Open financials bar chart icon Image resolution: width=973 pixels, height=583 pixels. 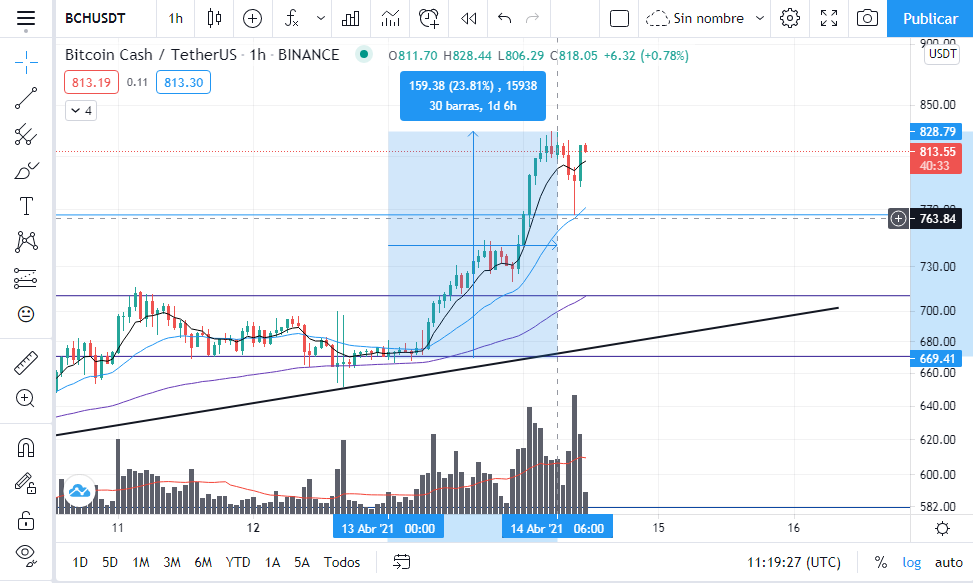click(351, 19)
